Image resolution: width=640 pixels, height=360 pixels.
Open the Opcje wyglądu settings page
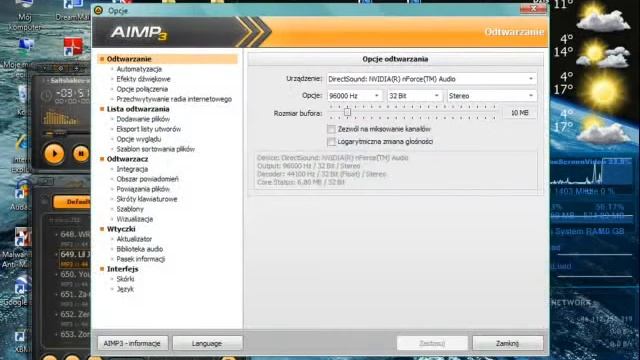(139, 139)
